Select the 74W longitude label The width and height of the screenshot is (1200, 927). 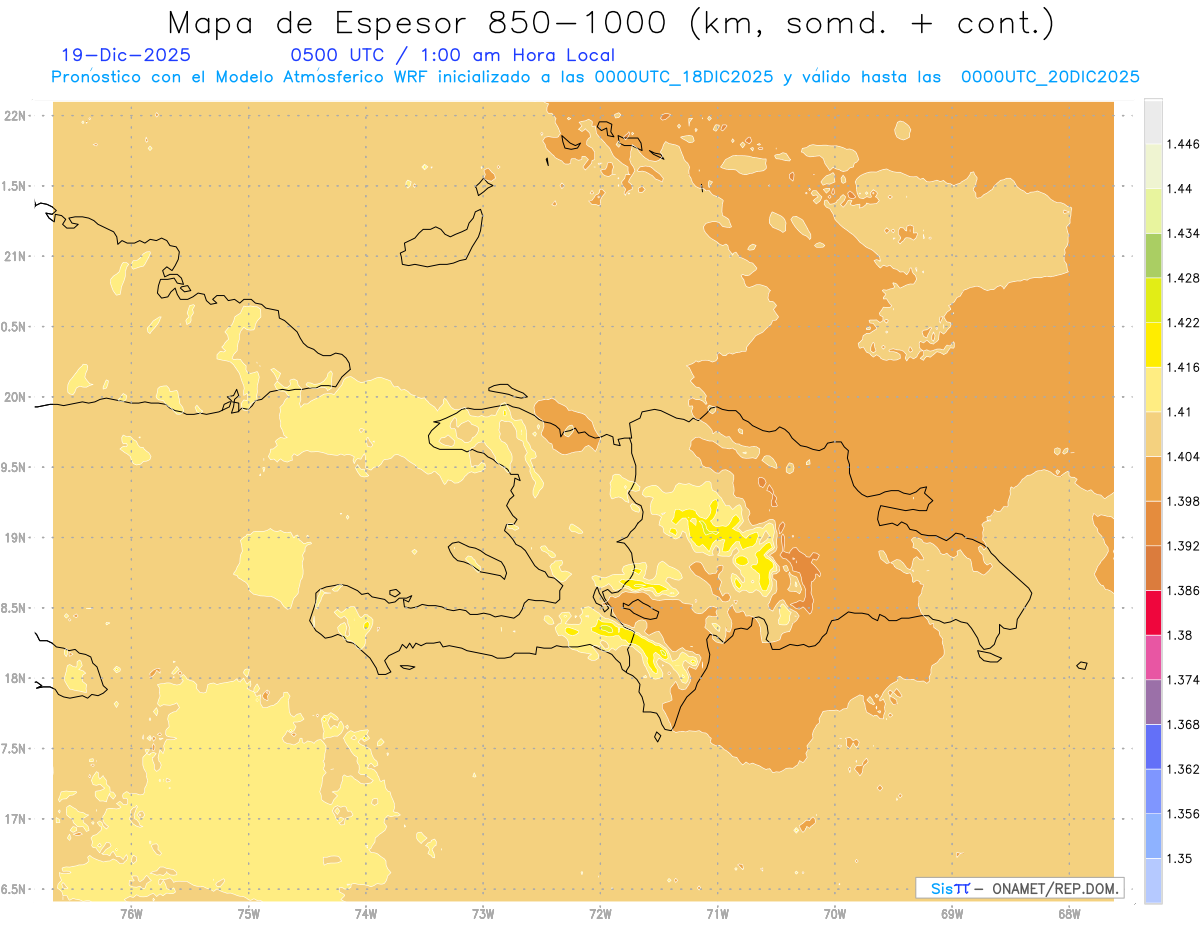coord(366,913)
